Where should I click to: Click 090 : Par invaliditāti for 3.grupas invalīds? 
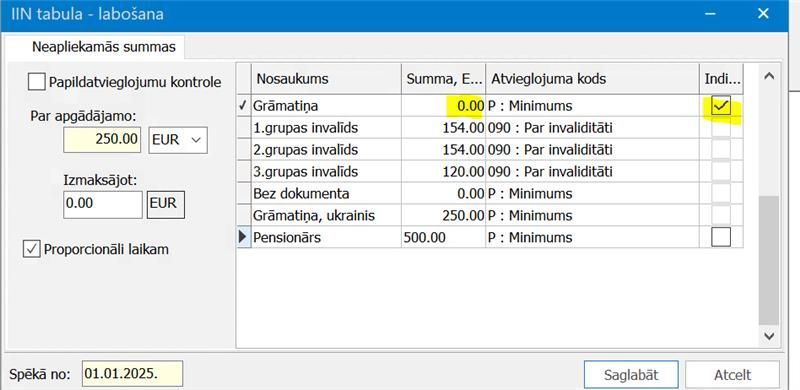tap(592, 172)
